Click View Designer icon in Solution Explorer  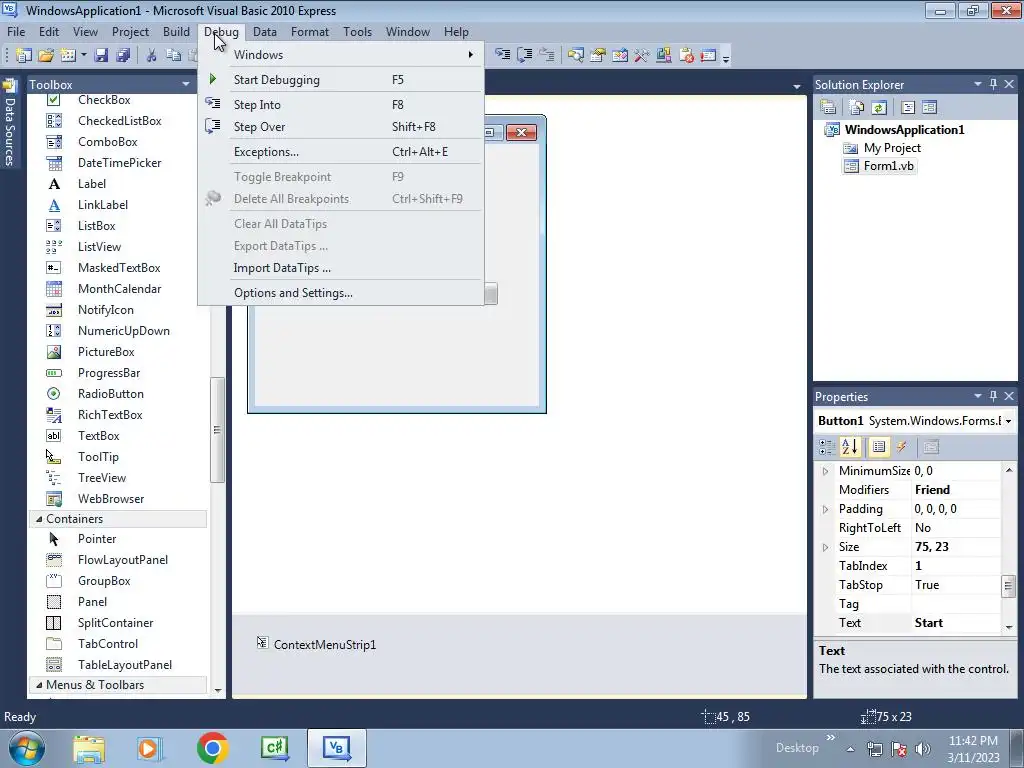pyautogui.click(x=930, y=107)
